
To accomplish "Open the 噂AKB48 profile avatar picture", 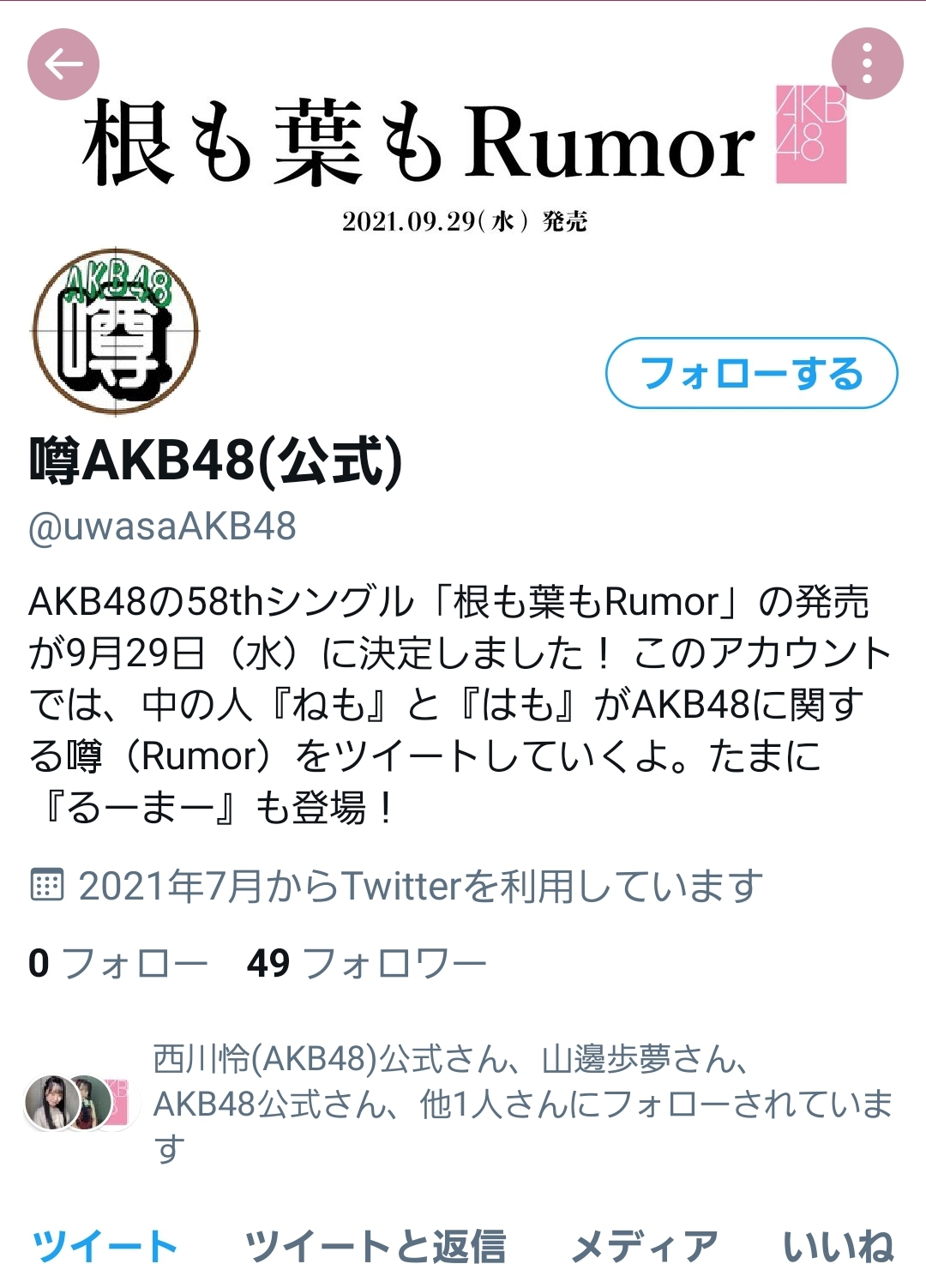I will [x=115, y=332].
